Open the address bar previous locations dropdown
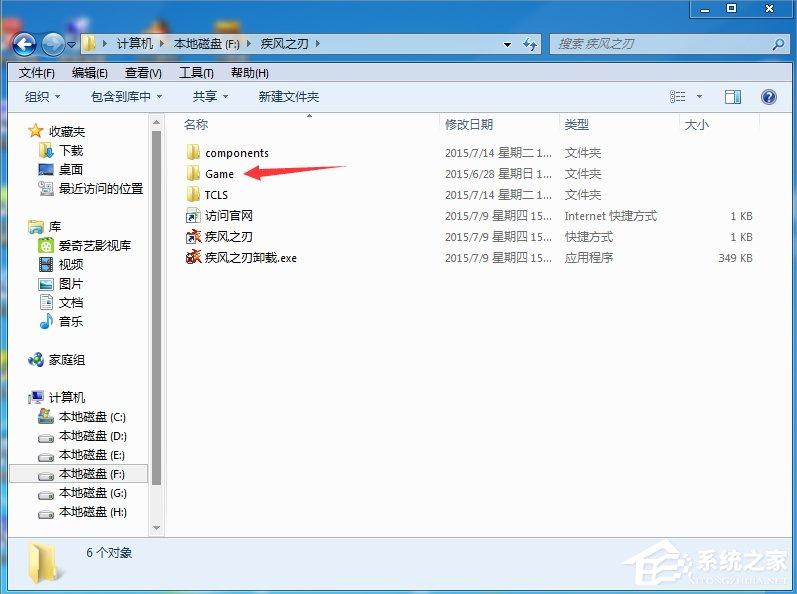The height and width of the screenshot is (594, 797). coord(507,45)
